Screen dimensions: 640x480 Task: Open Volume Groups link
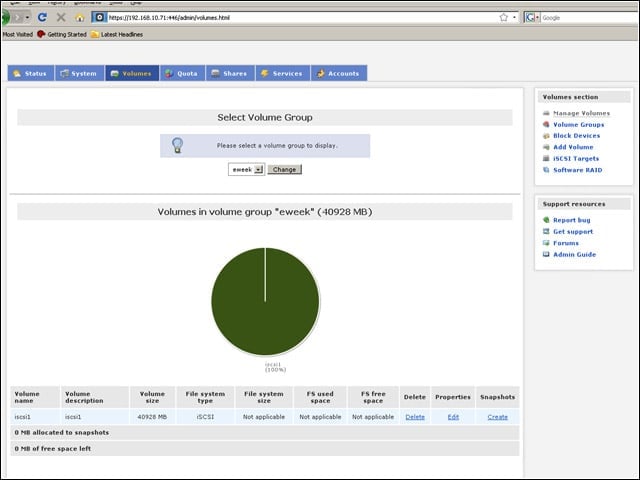[x=578, y=124]
